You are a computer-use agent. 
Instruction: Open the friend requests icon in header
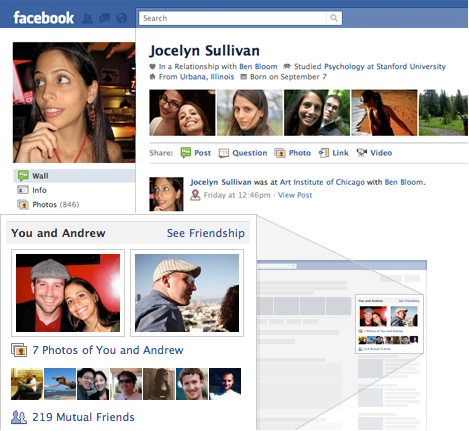tap(87, 18)
